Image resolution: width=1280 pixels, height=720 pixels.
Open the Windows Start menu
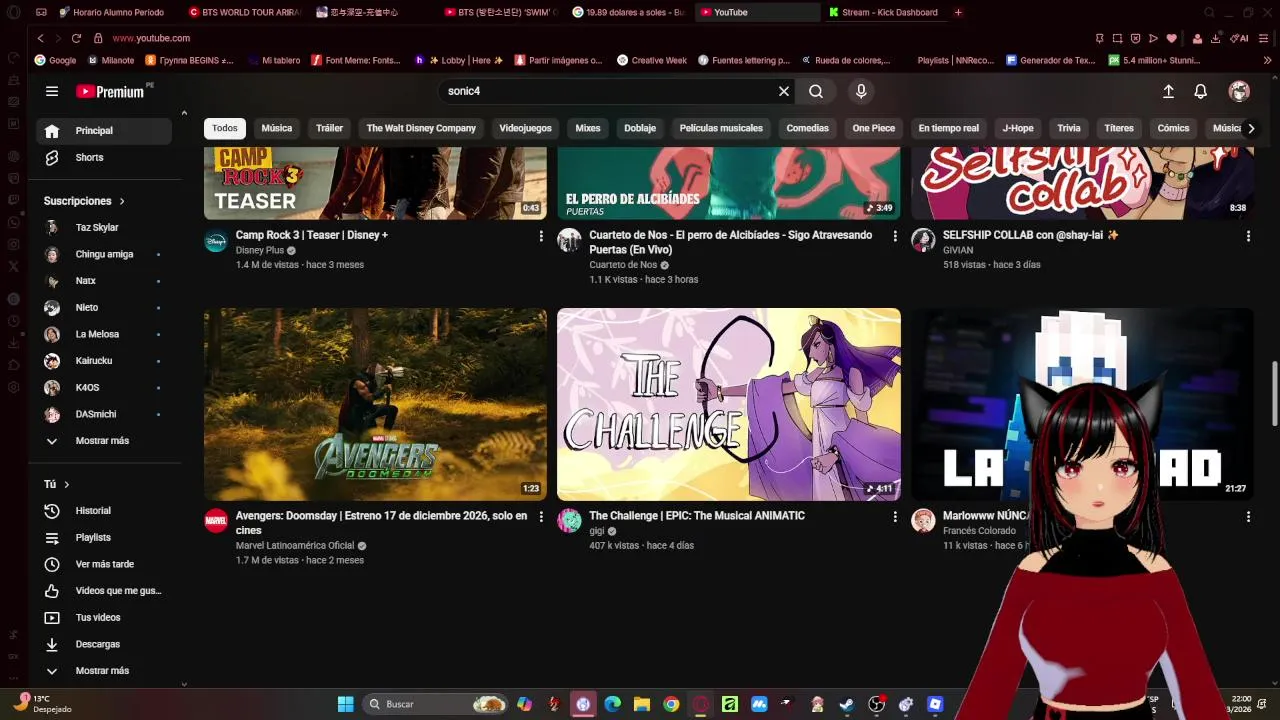(x=345, y=704)
